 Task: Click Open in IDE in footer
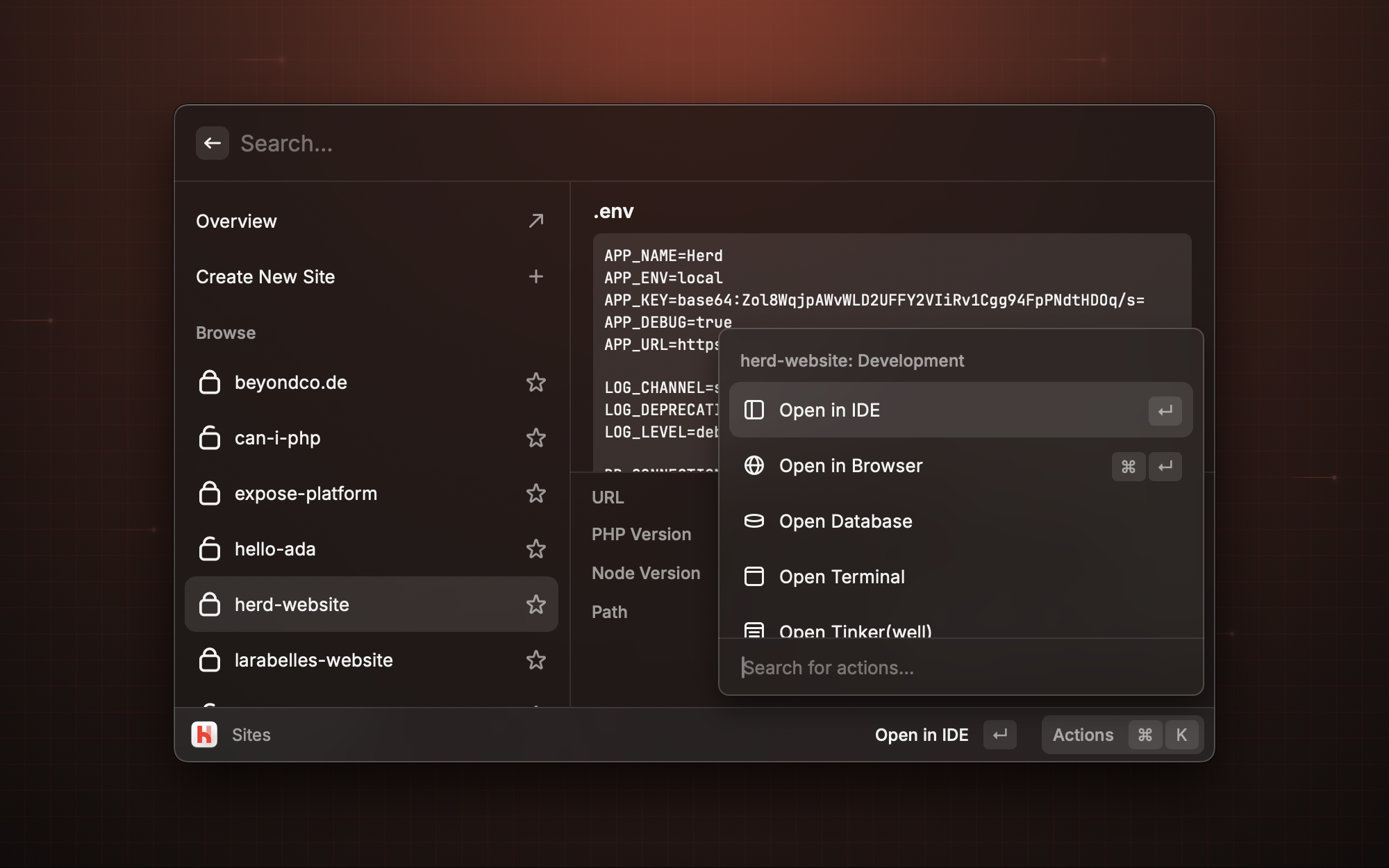pos(922,735)
